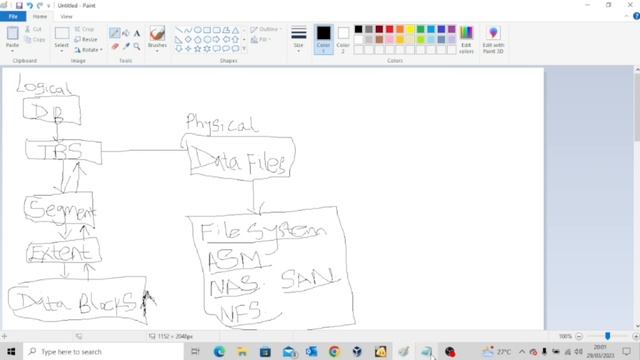Click the Paste clipboard icon
The width and height of the screenshot is (640, 360).
[x=12, y=33]
